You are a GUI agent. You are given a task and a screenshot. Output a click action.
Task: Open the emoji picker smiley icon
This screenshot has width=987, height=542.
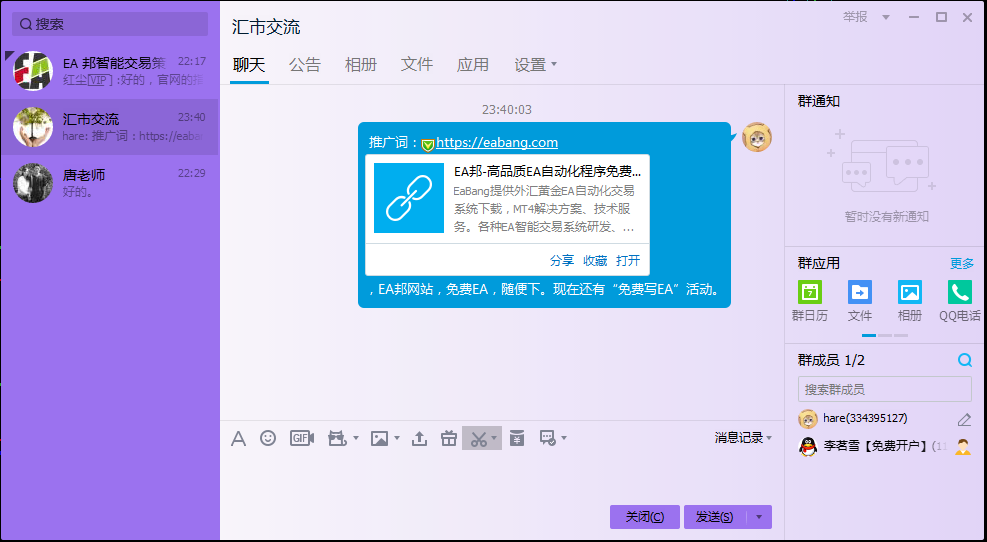pyautogui.click(x=268, y=438)
